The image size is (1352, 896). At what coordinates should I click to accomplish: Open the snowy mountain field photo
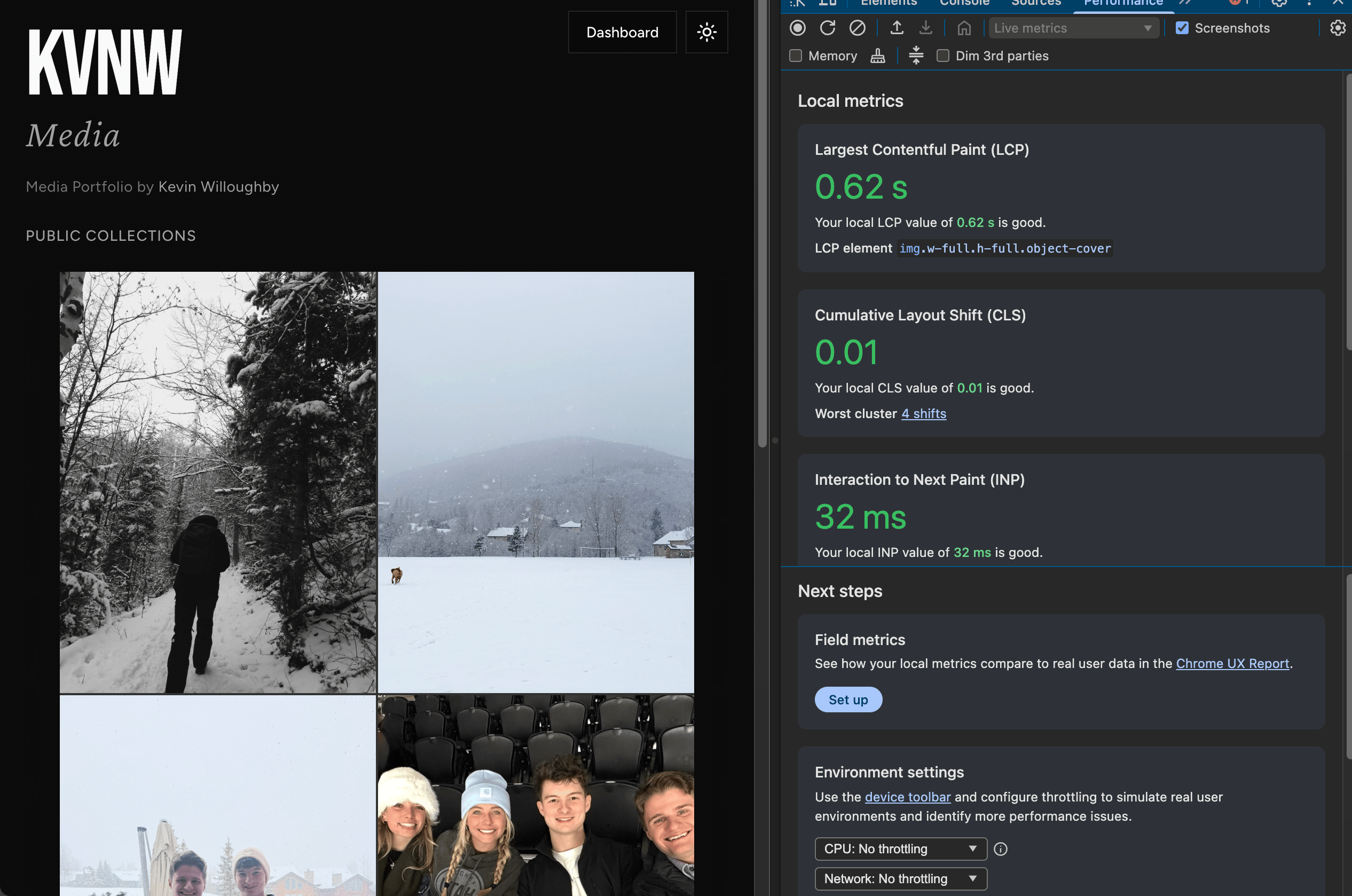point(536,482)
